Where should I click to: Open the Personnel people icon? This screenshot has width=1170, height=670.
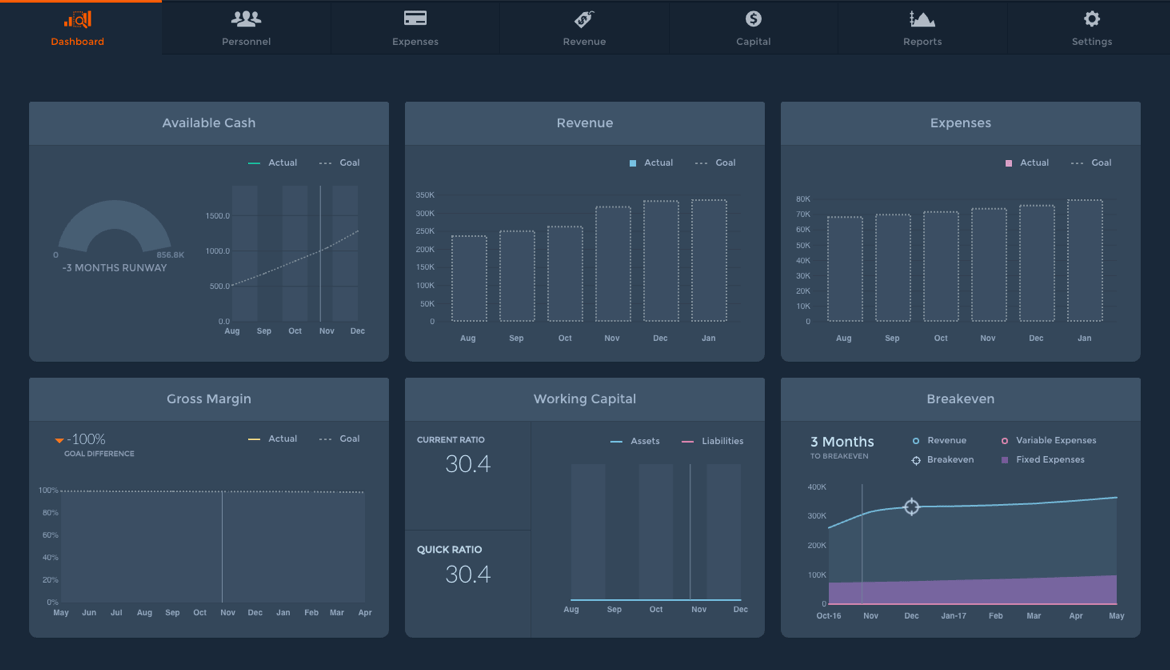click(246, 19)
